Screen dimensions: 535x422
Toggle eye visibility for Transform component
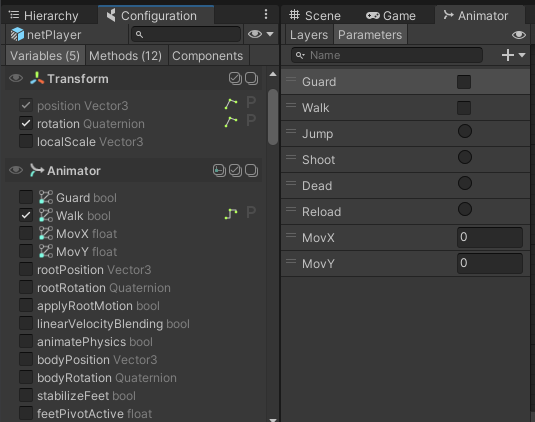click(x=16, y=78)
